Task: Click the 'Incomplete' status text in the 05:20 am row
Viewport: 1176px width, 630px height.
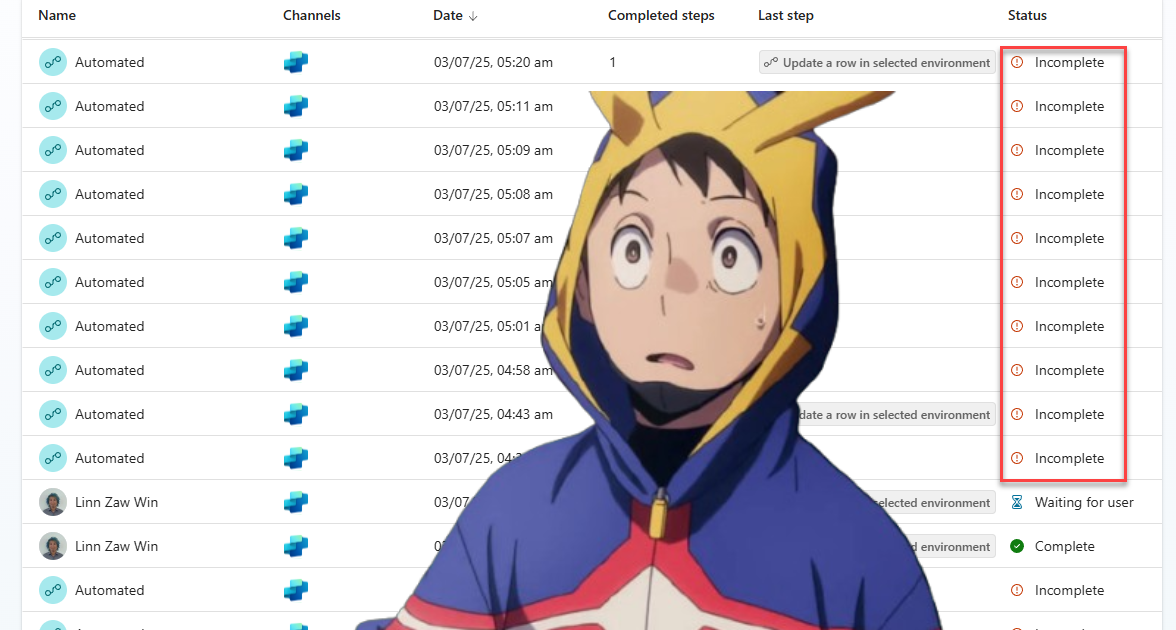Action: coord(1070,62)
